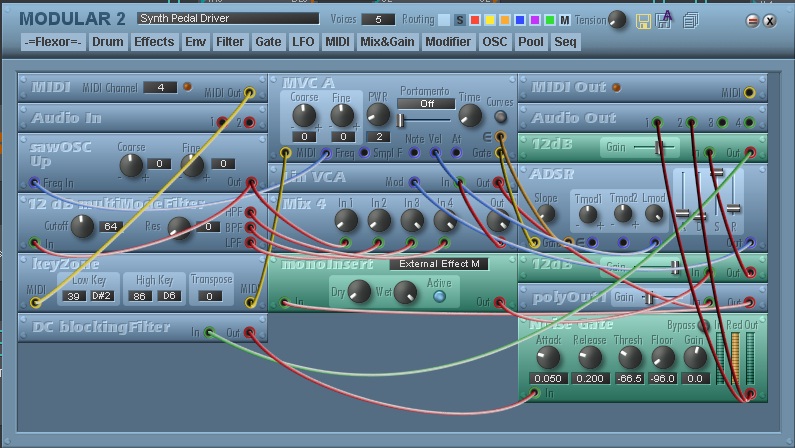Open the -=Flexor=- module menu

coord(53,42)
